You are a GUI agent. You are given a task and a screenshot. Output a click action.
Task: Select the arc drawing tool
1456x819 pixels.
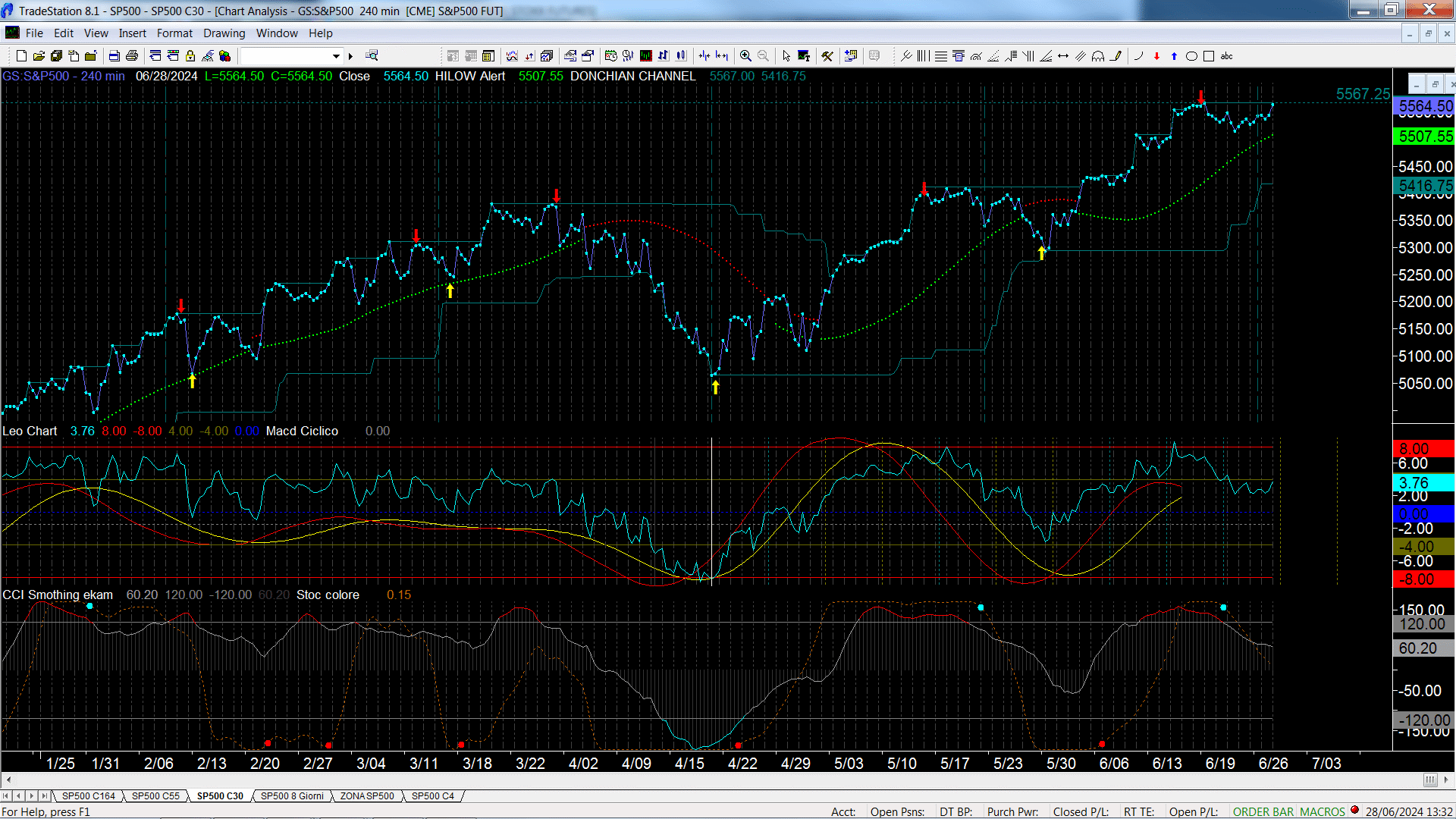coord(1138,56)
